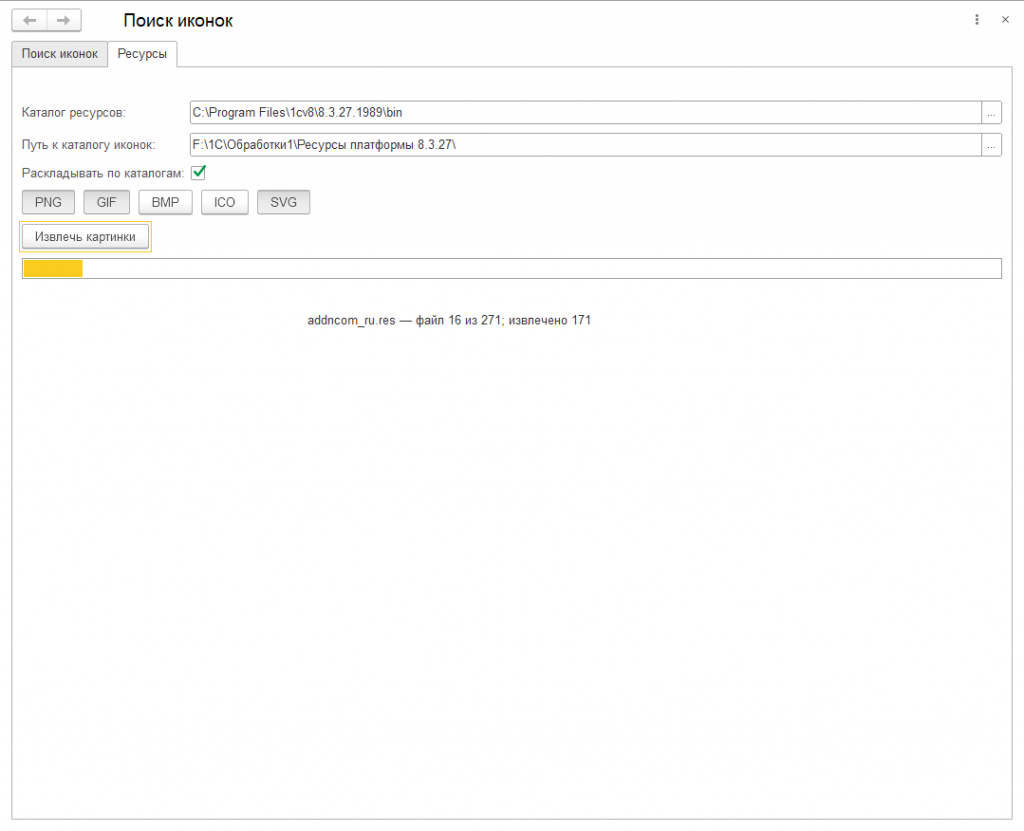Click the Поиск иконок window title

click(178, 20)
